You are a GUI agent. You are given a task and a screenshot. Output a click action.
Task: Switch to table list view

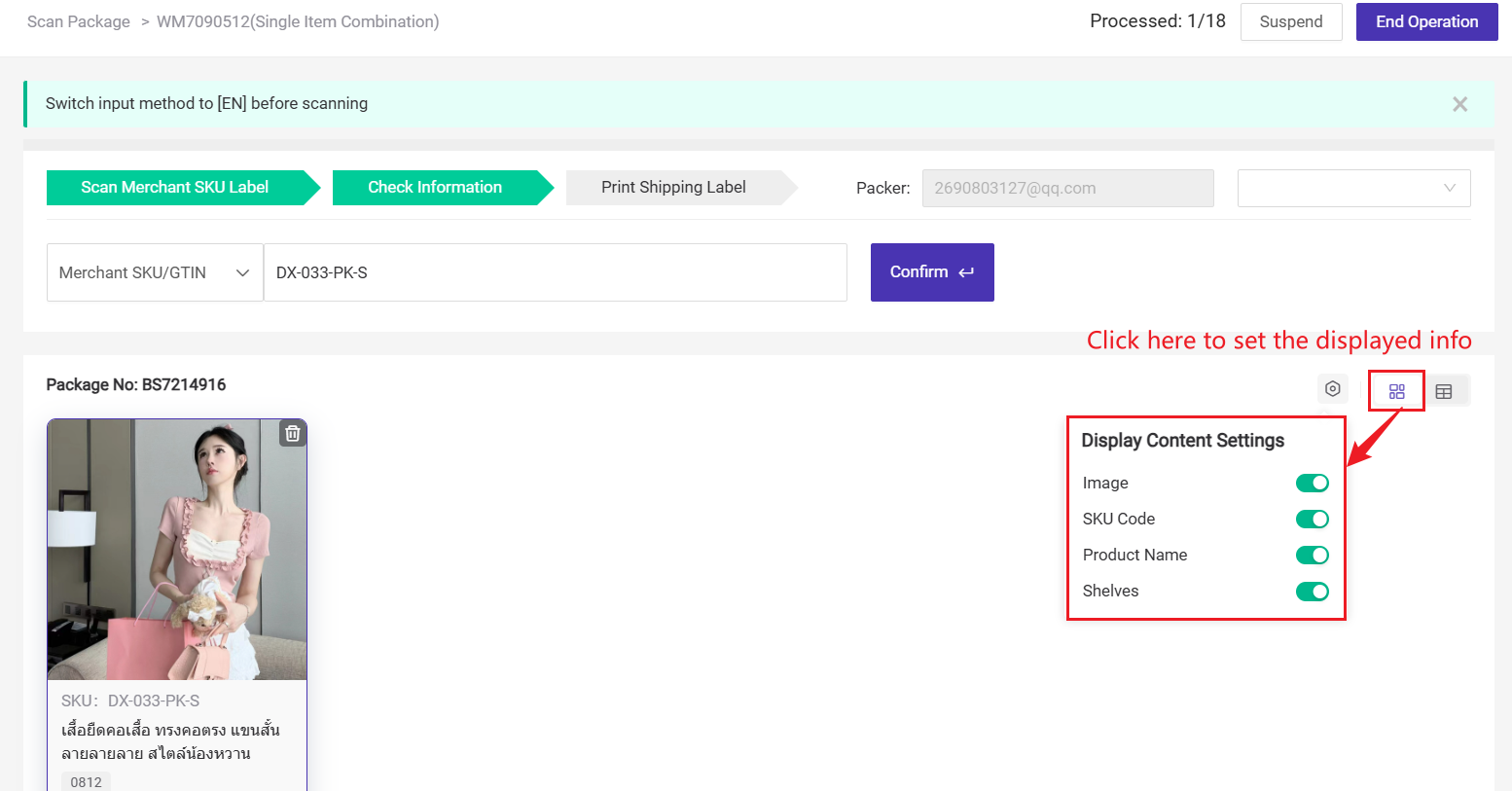pos(1444,391)
